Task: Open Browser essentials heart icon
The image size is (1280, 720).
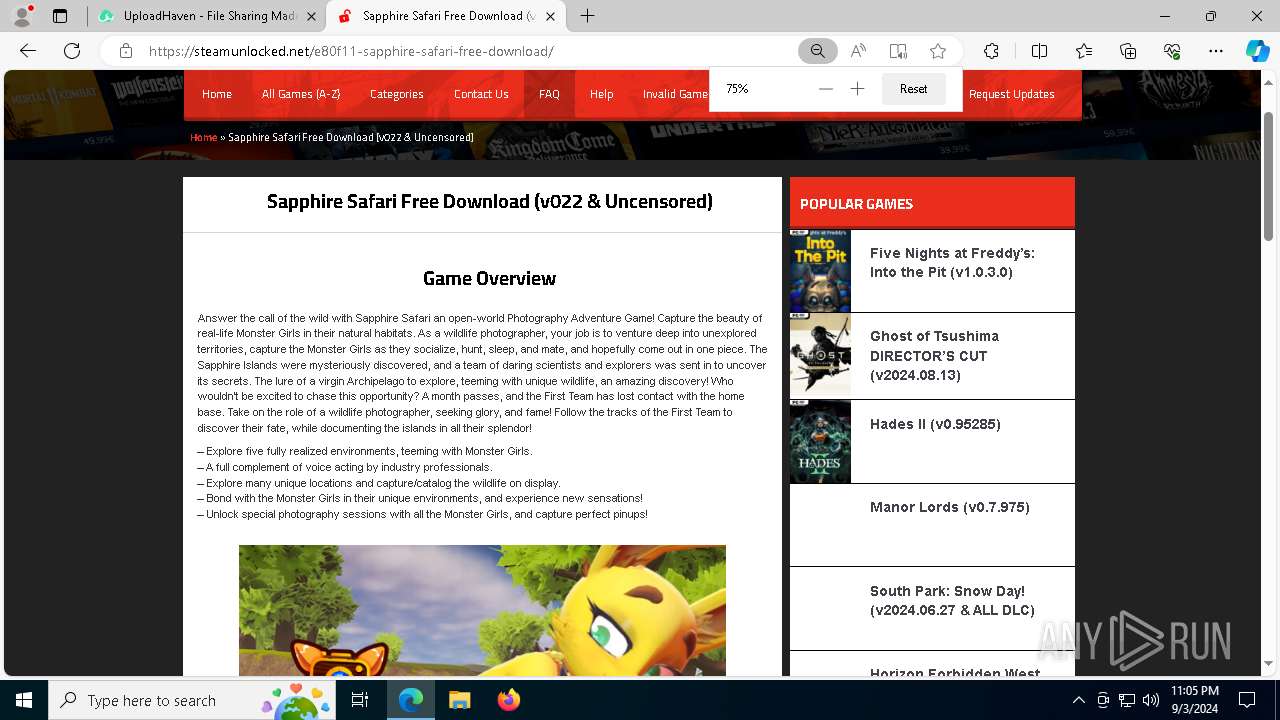Action: (1172, 51)
